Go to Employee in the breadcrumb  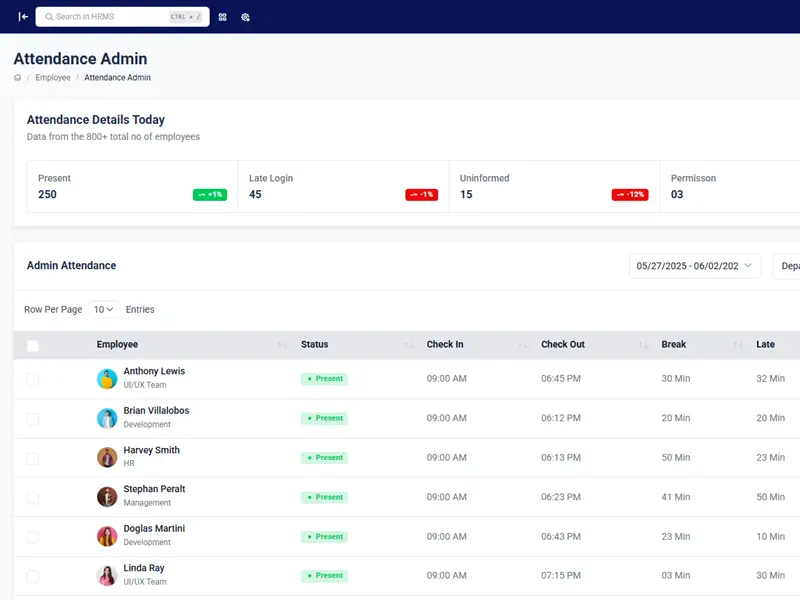53,77
